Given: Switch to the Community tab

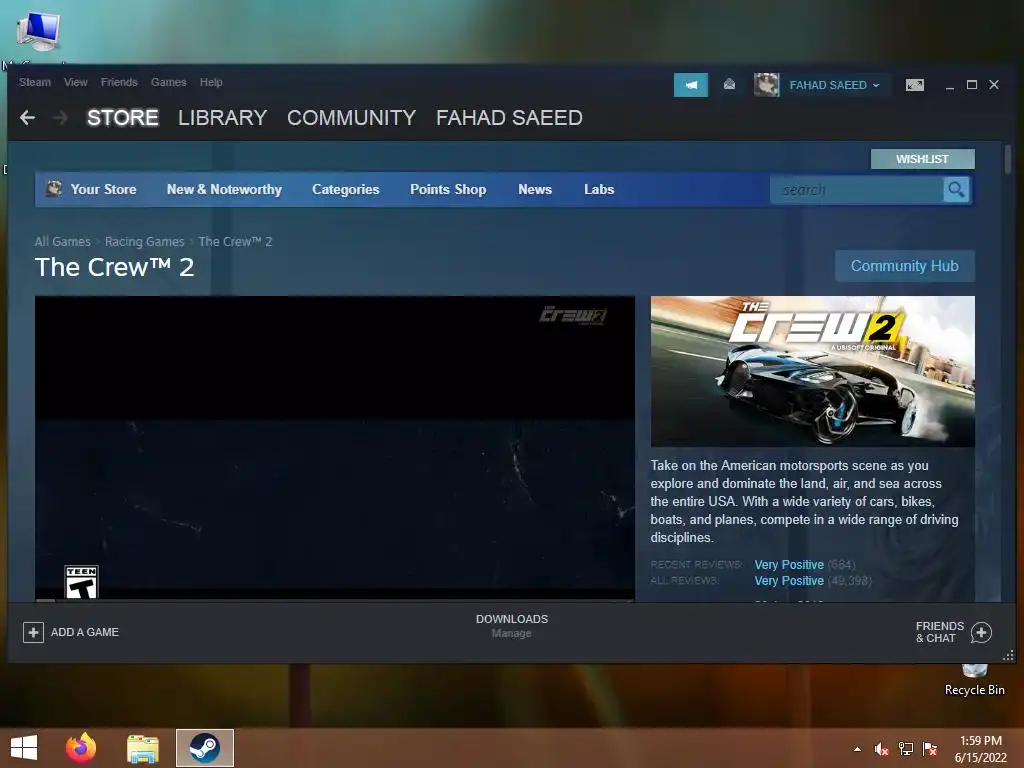Looking at the screenshot, I should click(x=351, y=118).
